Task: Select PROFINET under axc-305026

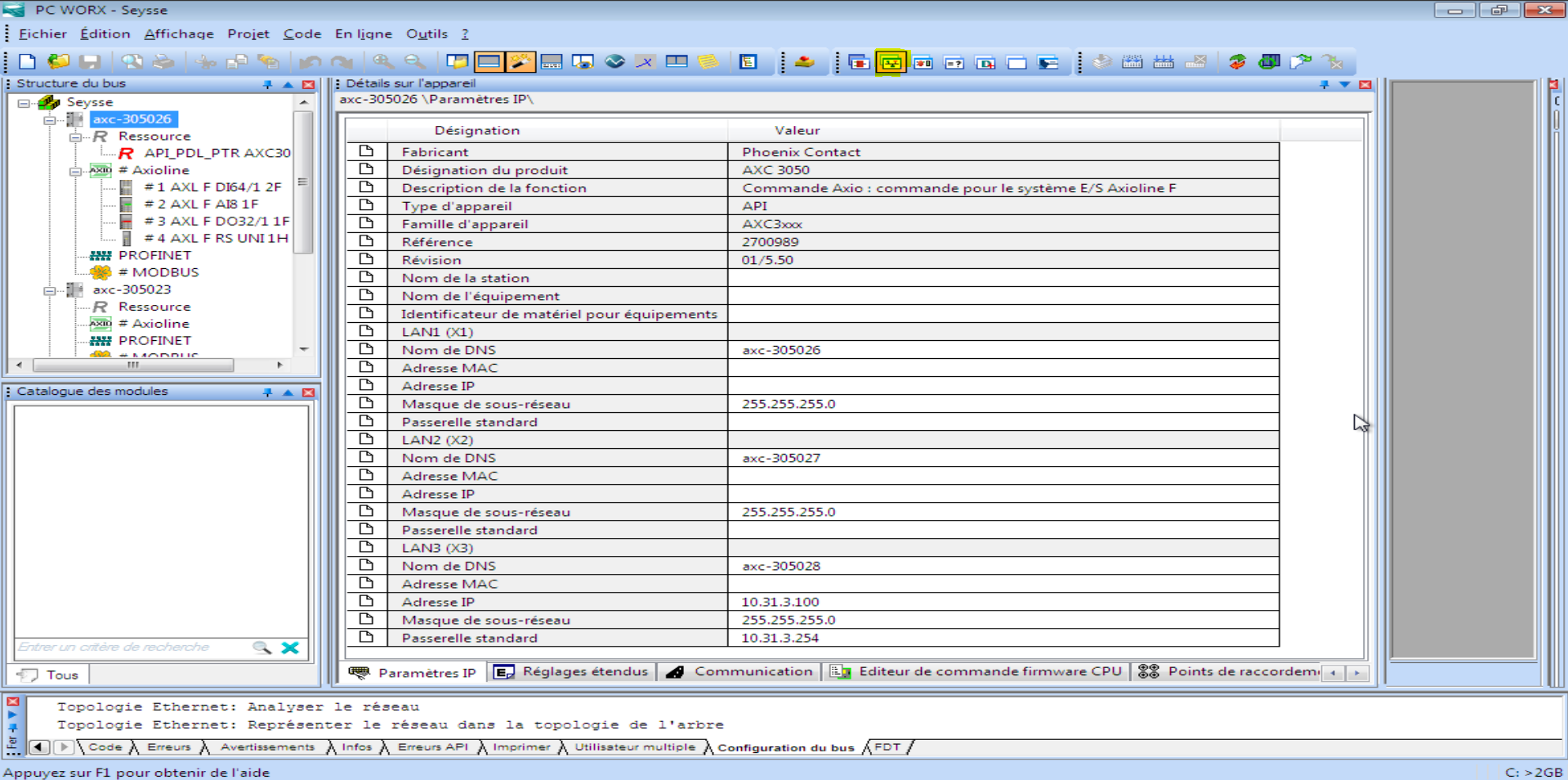Action: (x=154, y=255)
